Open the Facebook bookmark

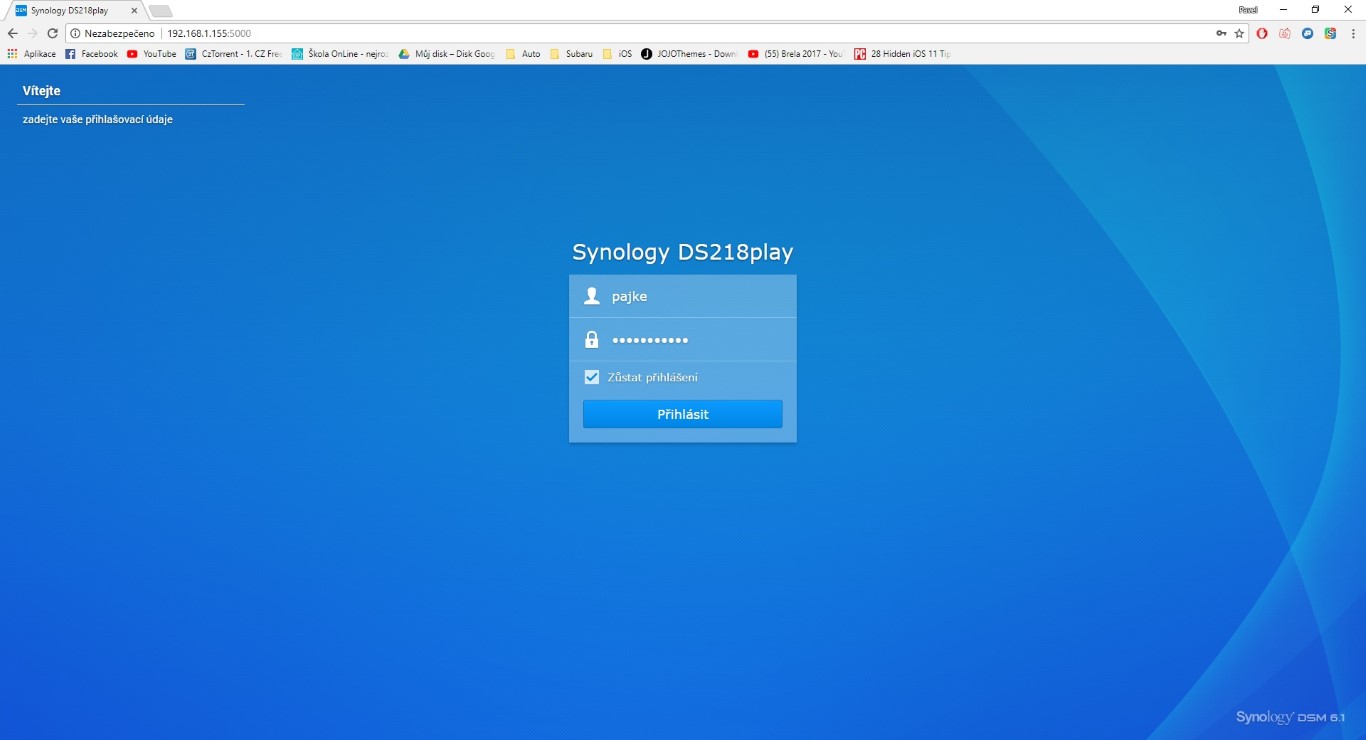92,54
